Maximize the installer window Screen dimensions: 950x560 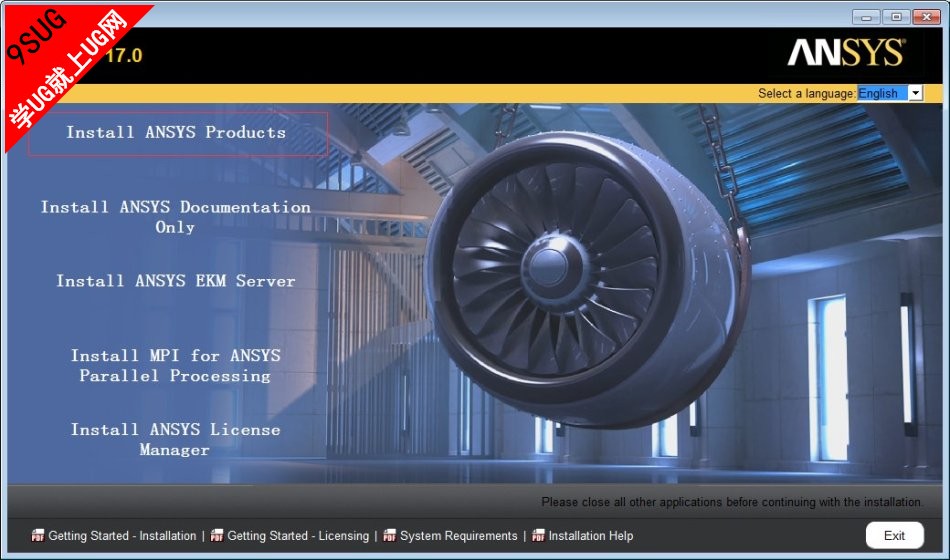click(896, 17)
